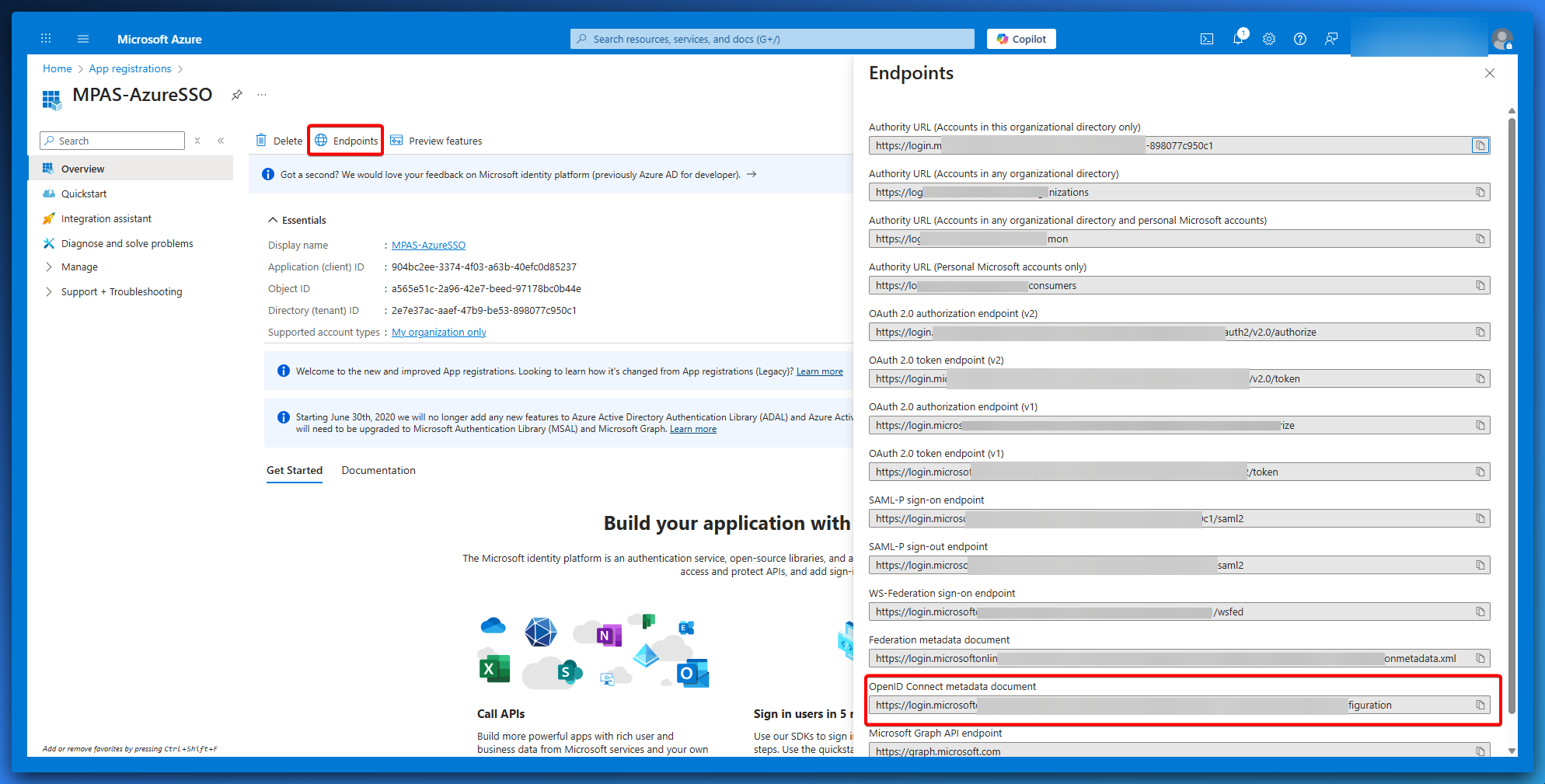Switch to the Get Started tab
This screenshot has height=784, width=1545.
click(295, 470)
